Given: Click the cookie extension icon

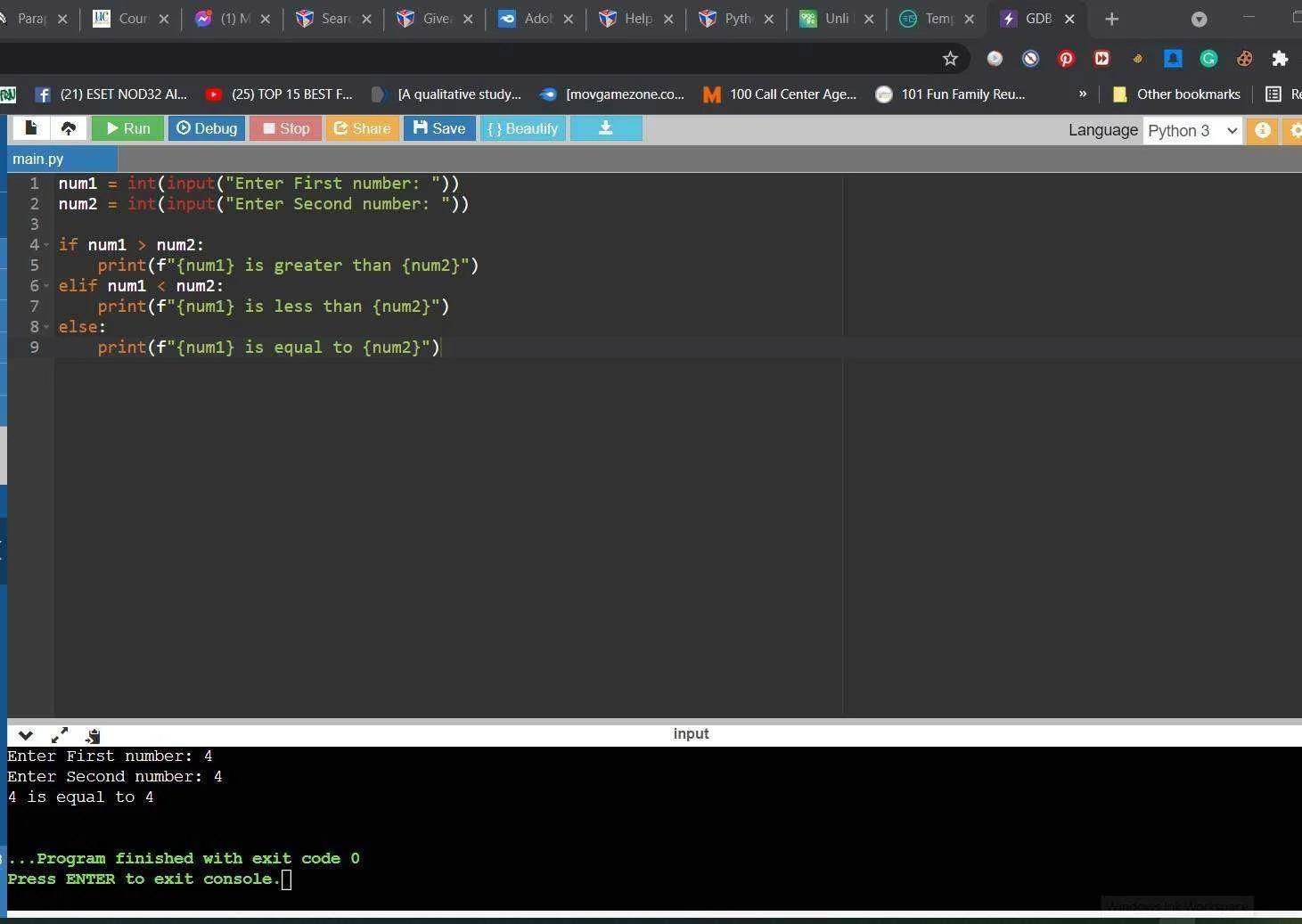Looking at the screenshot, I should click(x=1244, y=59).
